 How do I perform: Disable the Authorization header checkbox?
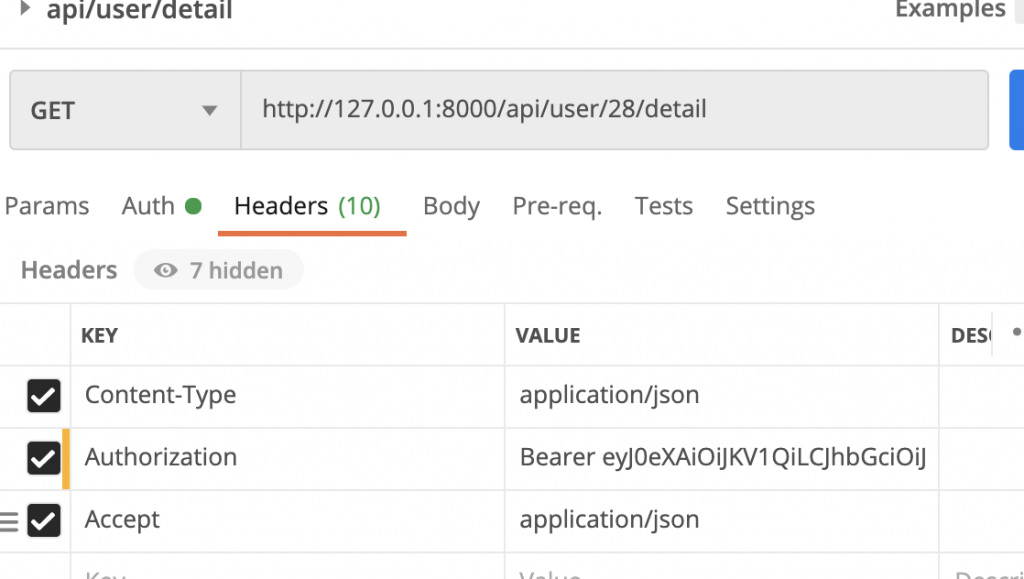[x=43, y=458]
